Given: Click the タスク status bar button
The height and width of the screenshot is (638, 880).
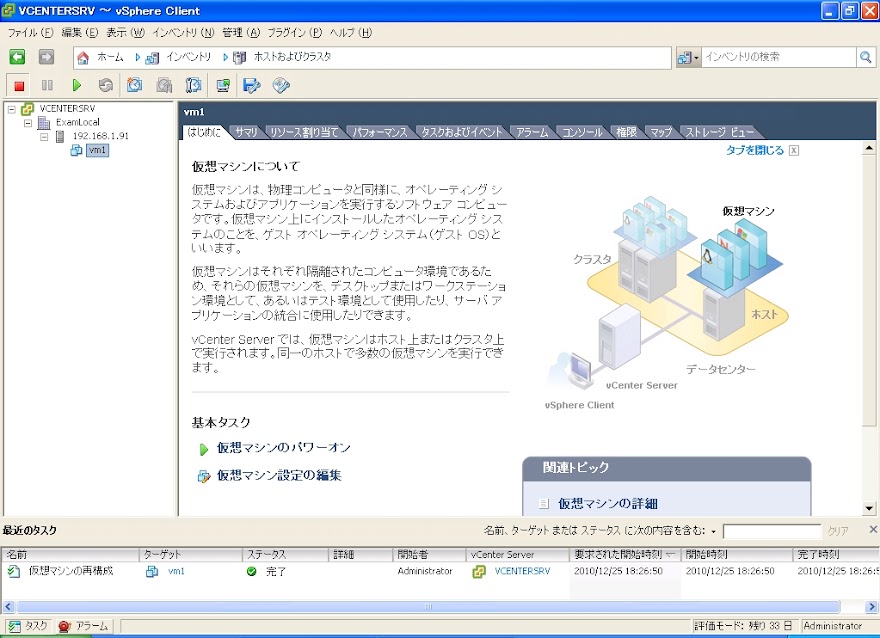Looking at the screenshot, I should point(28,626).
